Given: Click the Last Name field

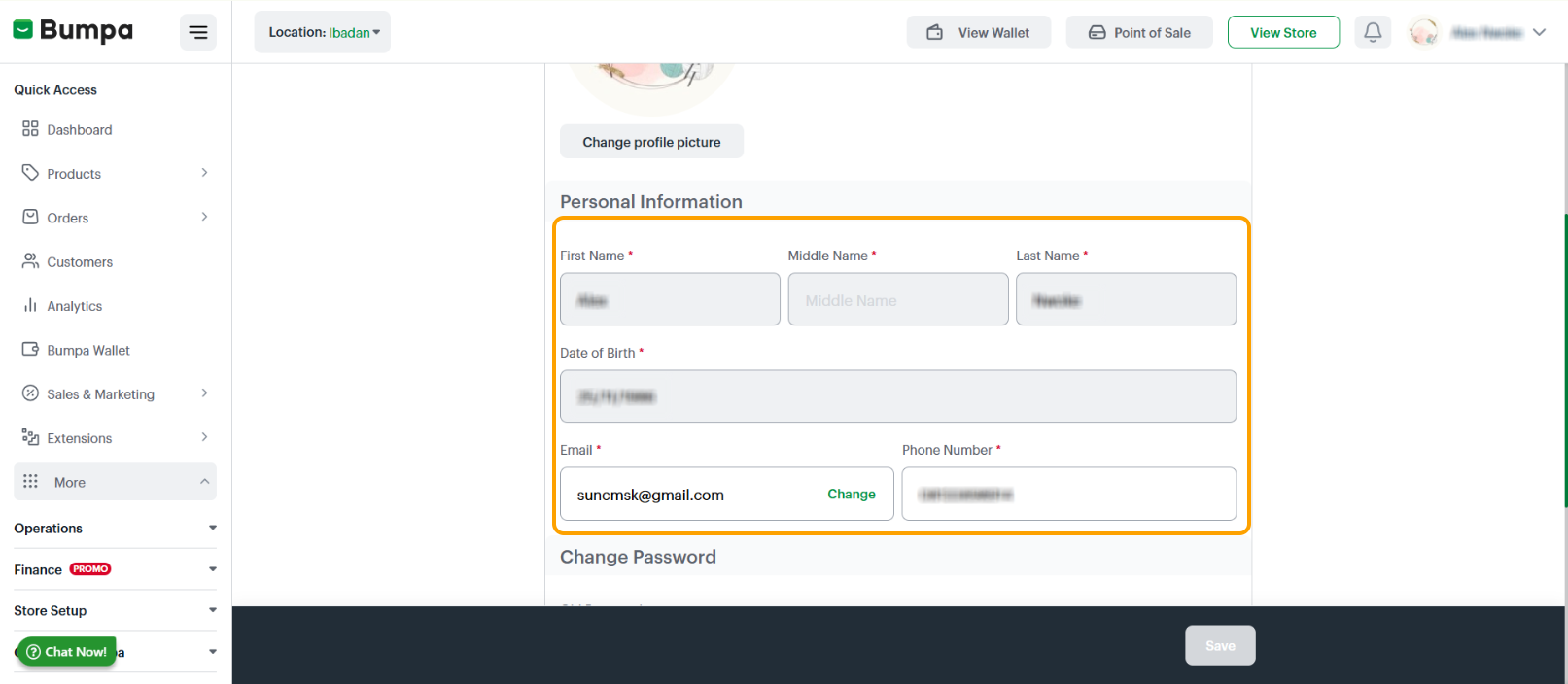Looking at the screenshot, I should [1126, 299].
